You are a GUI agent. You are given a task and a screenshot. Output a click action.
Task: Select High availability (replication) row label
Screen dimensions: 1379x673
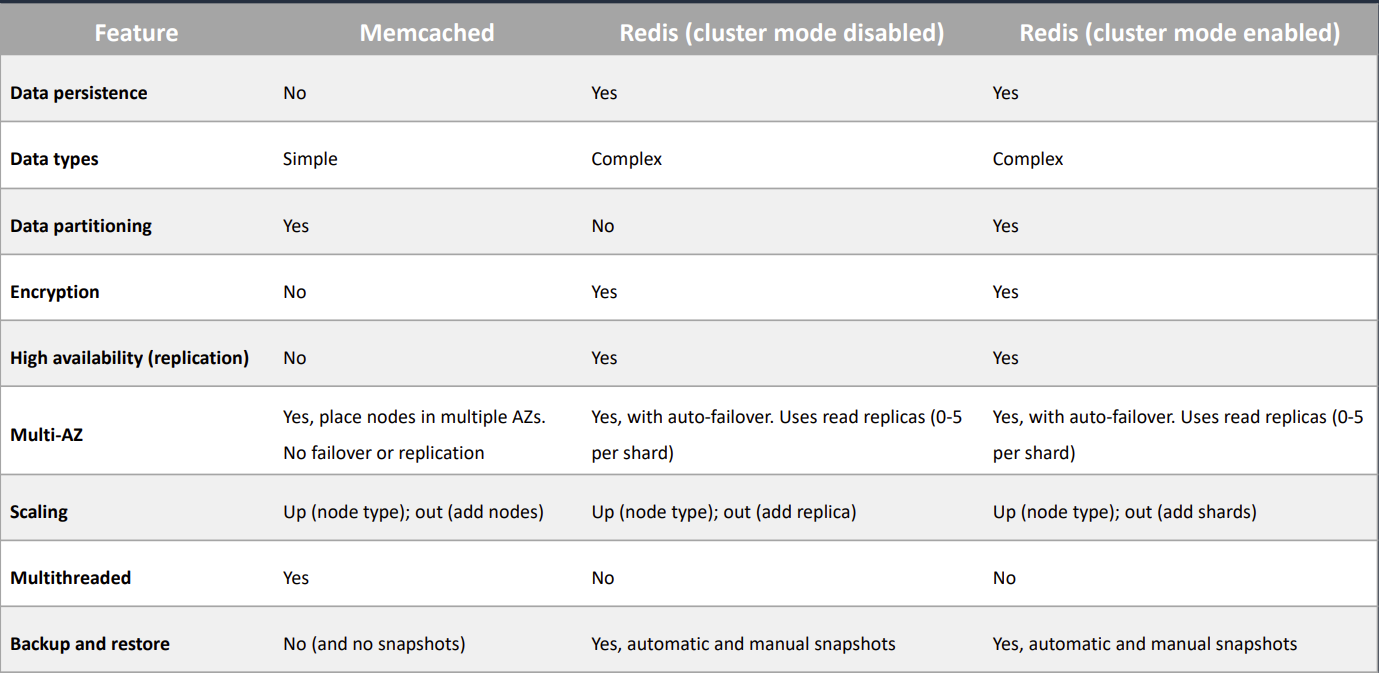click(x=130, y=358)
